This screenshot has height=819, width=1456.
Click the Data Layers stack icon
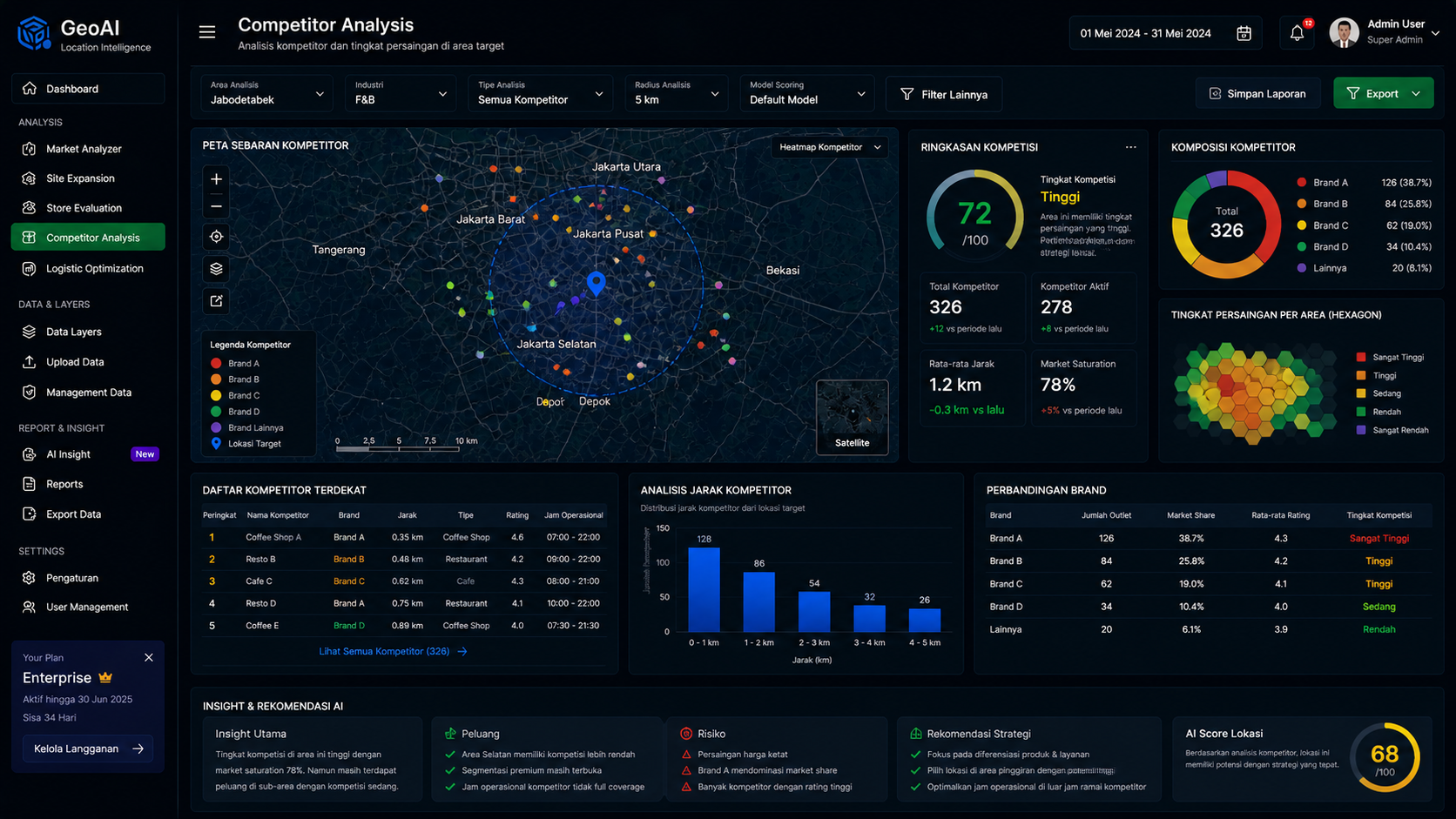(30, 332)
